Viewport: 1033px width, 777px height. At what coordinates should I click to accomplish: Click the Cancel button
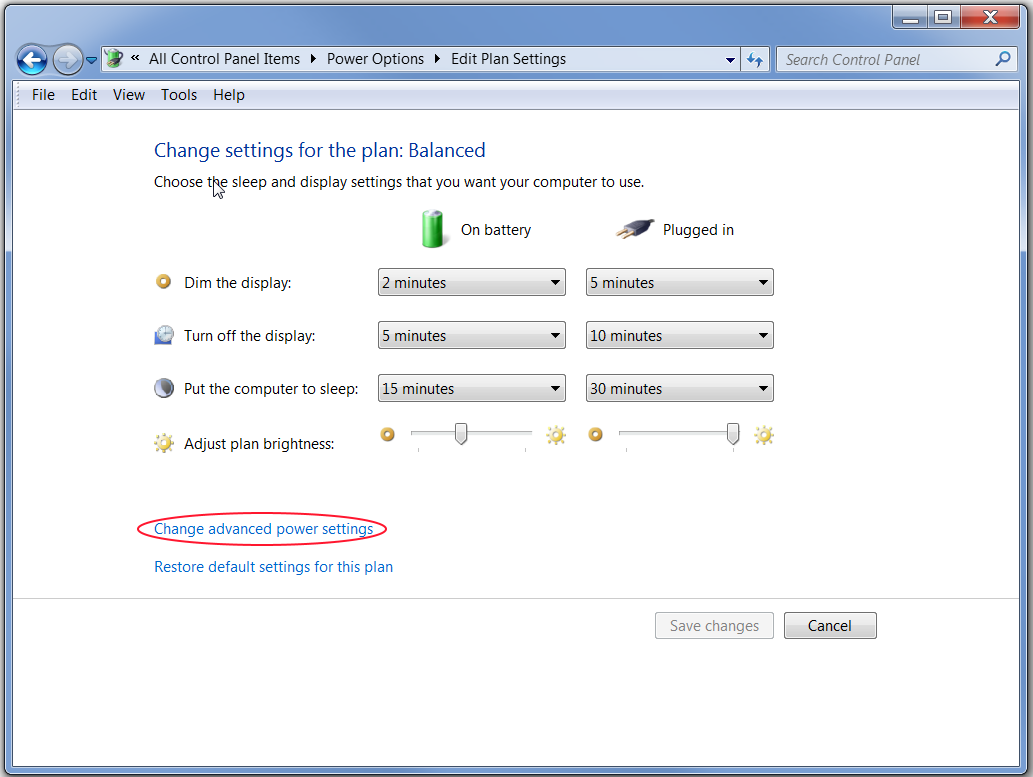830,625
